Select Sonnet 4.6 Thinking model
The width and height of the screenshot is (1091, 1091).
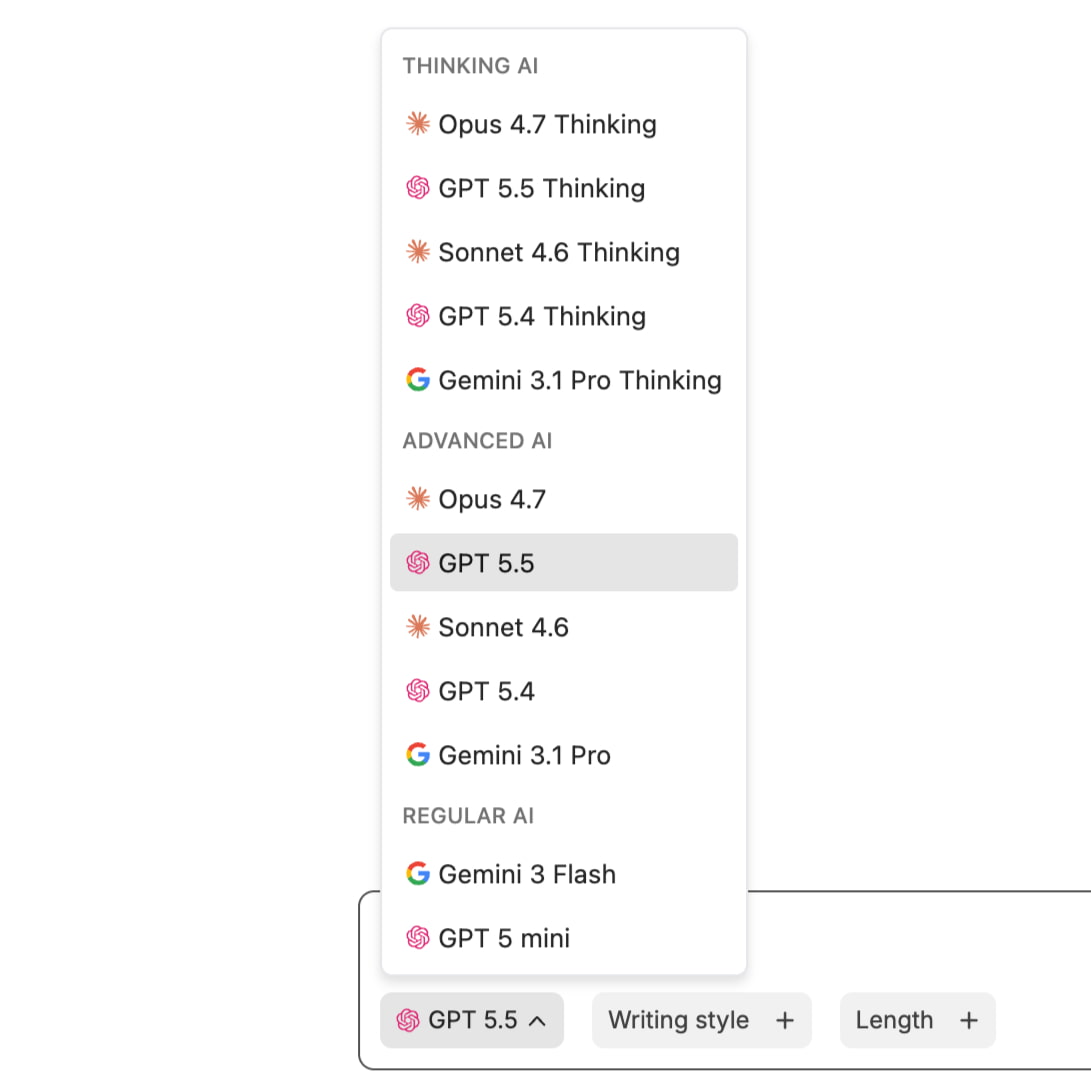pyautogui.click(x=564, y=252)
